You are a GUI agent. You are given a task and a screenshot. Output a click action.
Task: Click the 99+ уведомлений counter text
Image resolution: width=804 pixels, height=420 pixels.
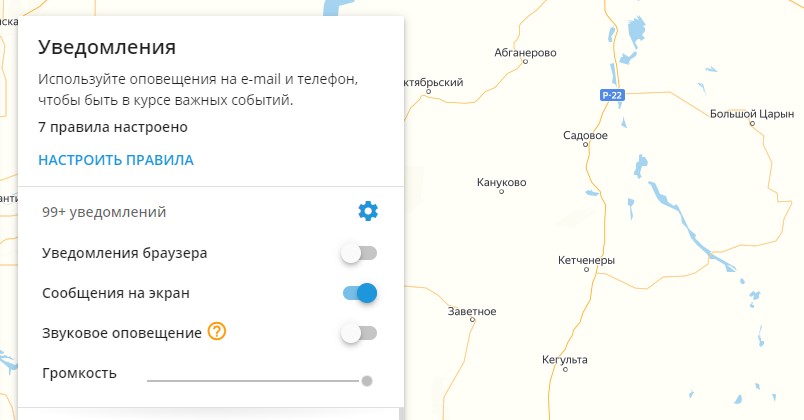[104, 212]
